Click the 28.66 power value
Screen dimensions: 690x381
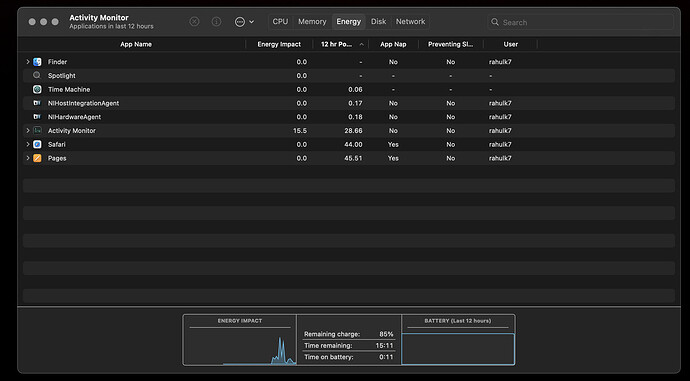point(353,131)
